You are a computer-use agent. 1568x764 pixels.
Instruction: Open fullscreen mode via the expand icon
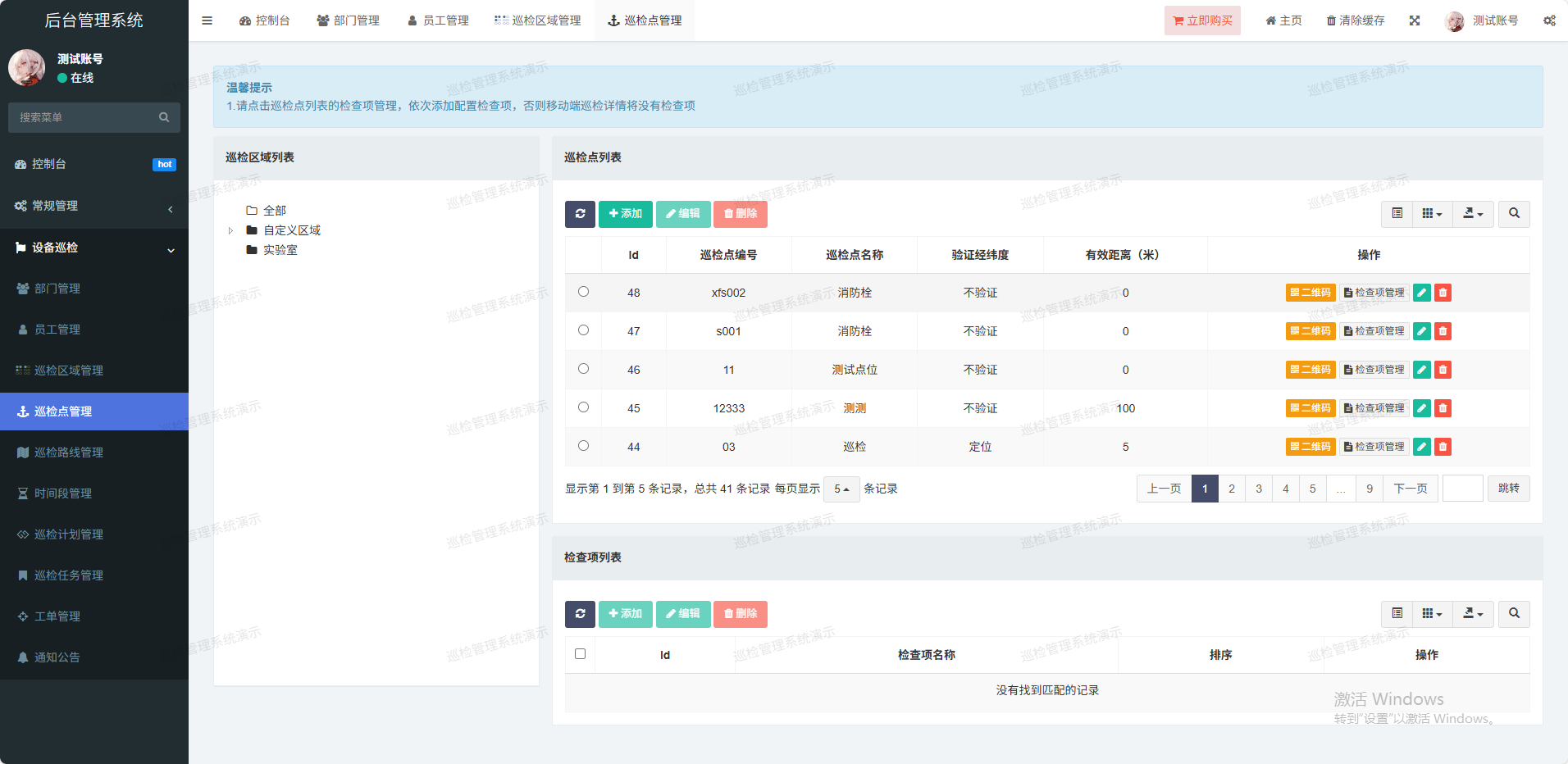pos(1415,20)
